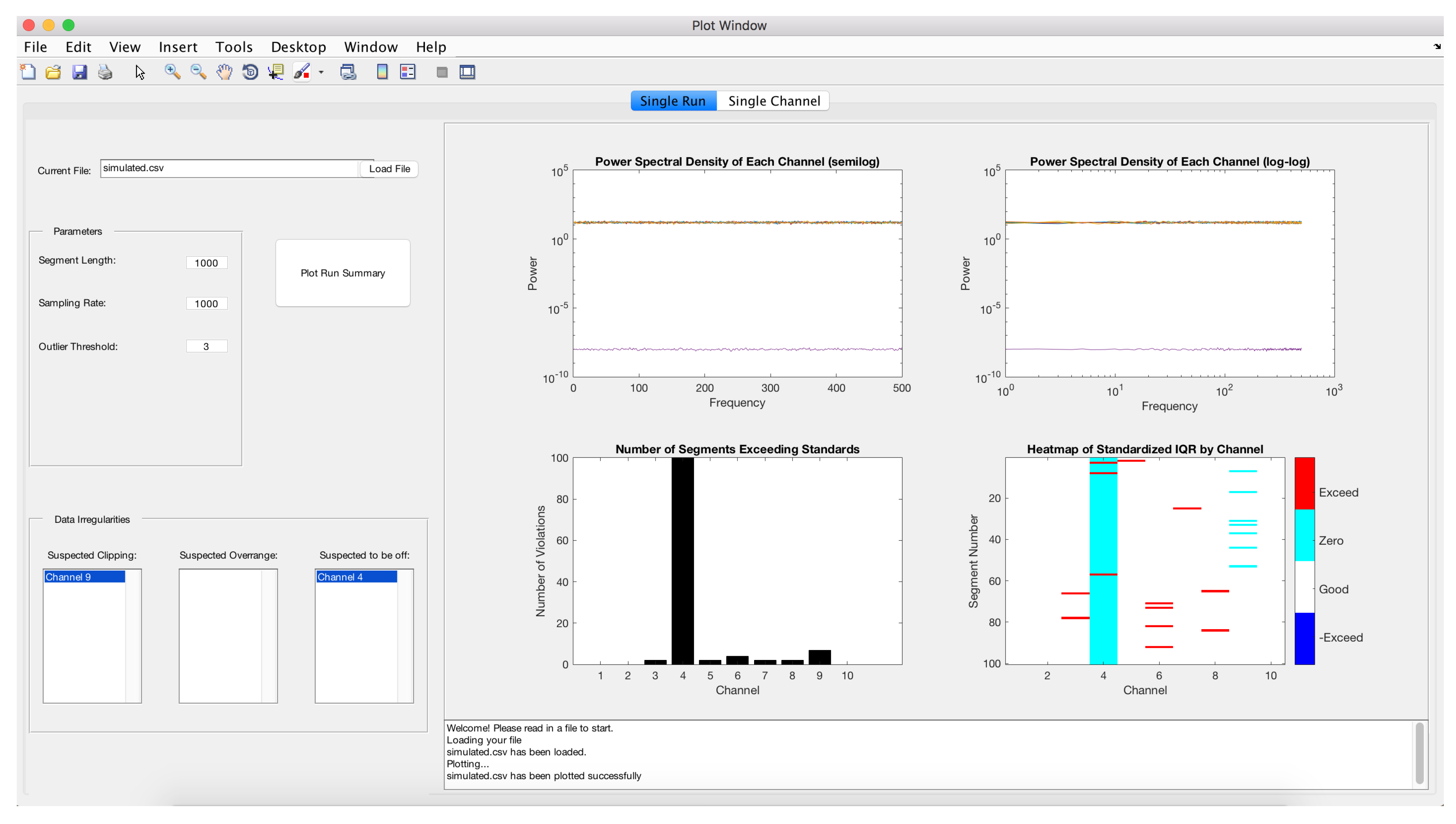Open the Insert menu
The image size is (1456, 824).
178,47
